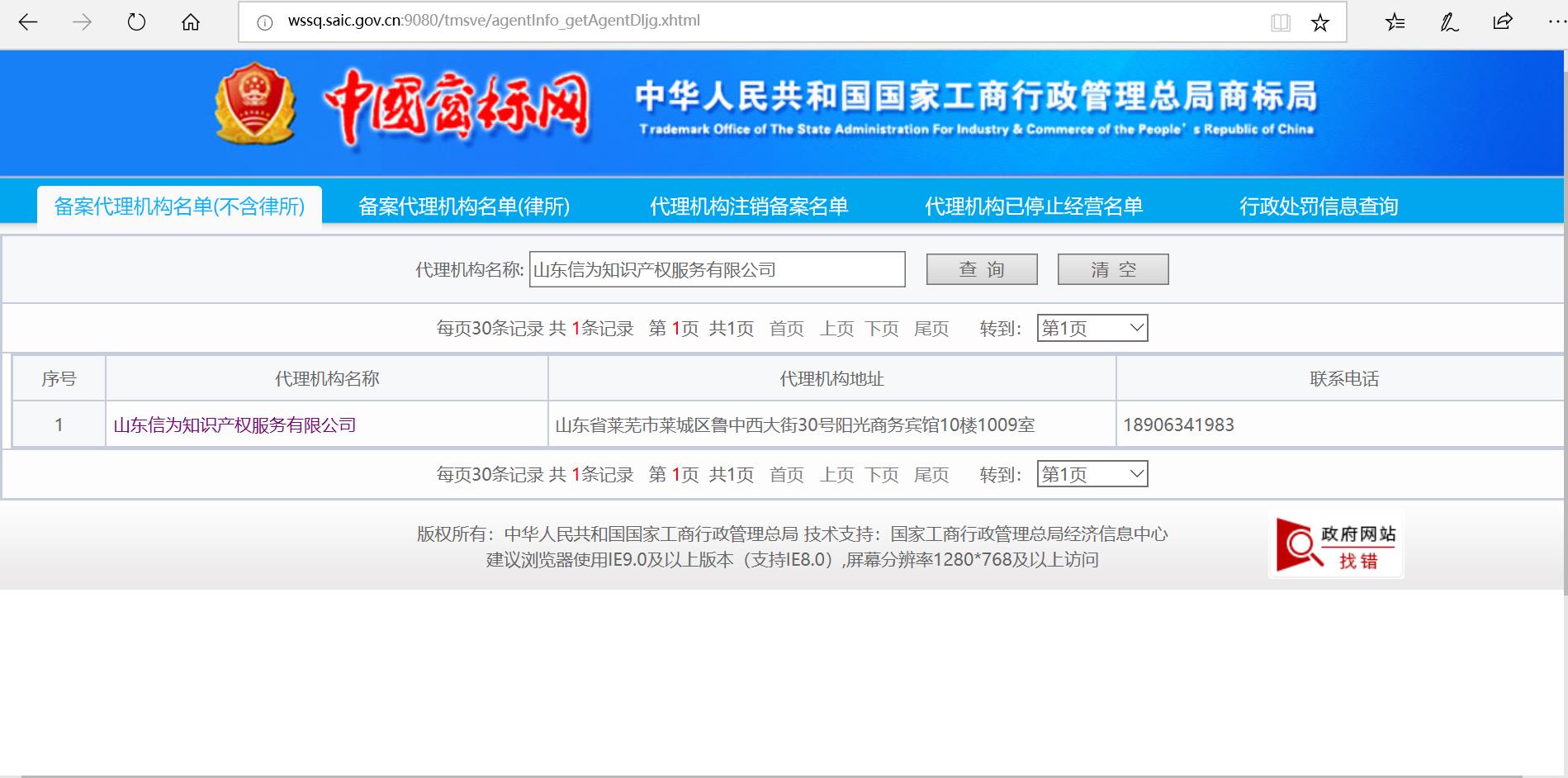Viewport: 1568px width, 778px height.
Task: View site info icon in address bar
Action: (x=265, y=22)
